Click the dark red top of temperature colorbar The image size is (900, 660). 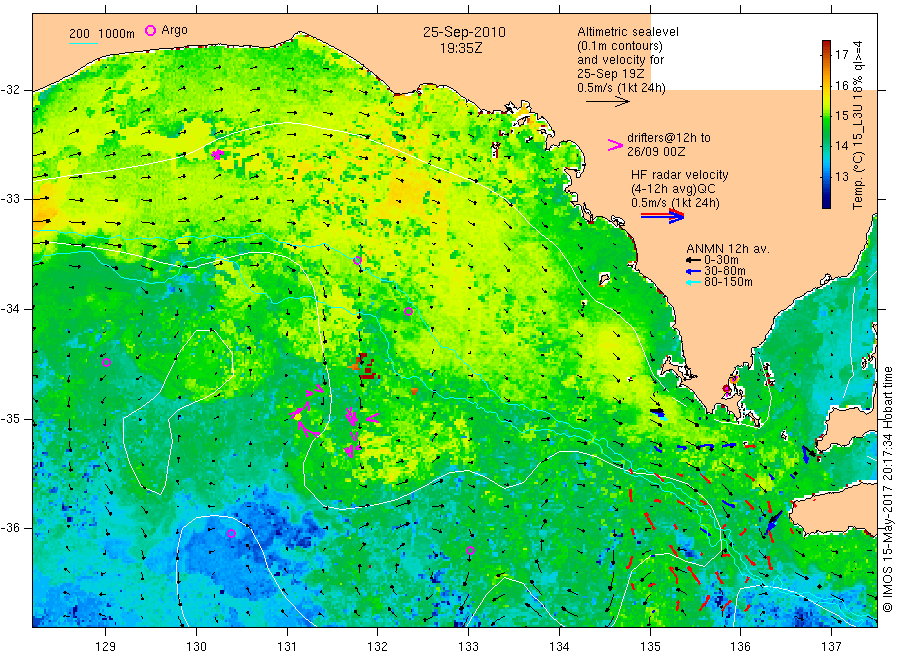coord(827,44)
